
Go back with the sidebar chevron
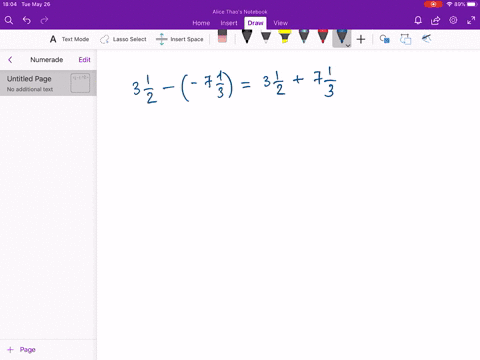[x=10, y=60]
